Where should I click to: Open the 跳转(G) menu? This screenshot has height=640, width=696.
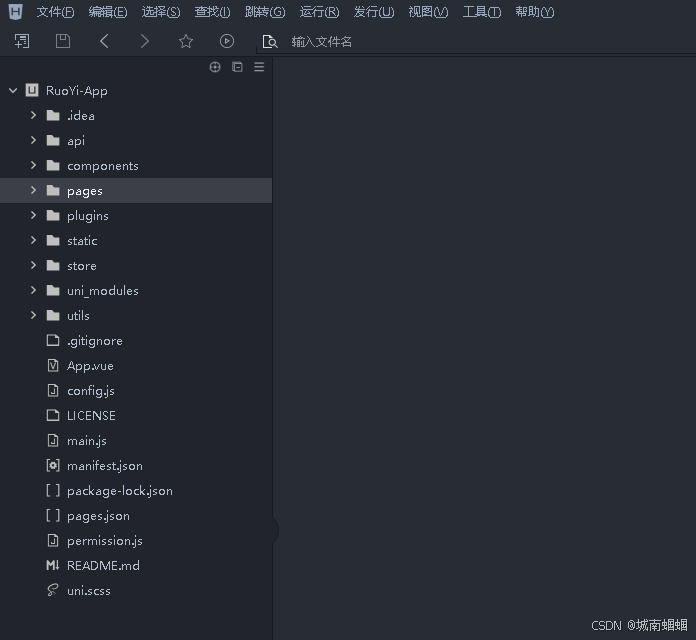tap(265, 12)
